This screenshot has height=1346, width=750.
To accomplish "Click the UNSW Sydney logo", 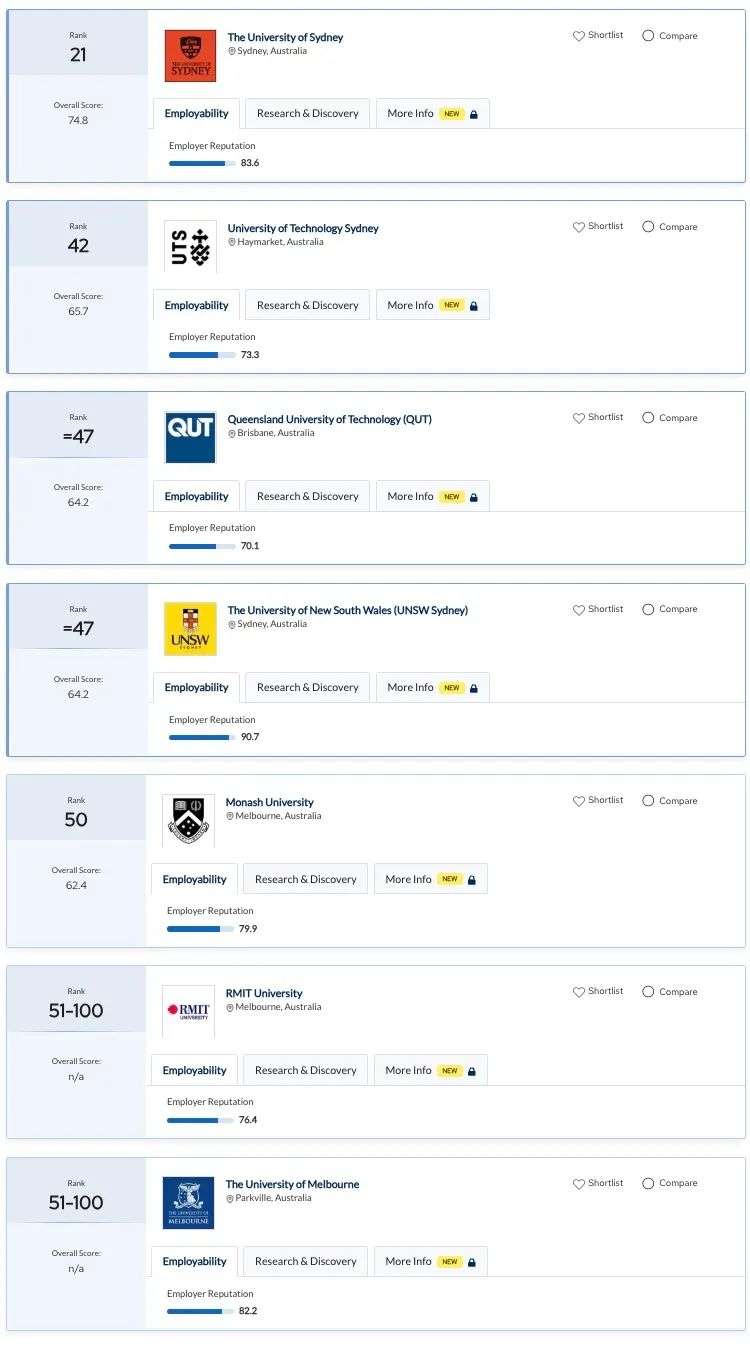I will [190, 629].
